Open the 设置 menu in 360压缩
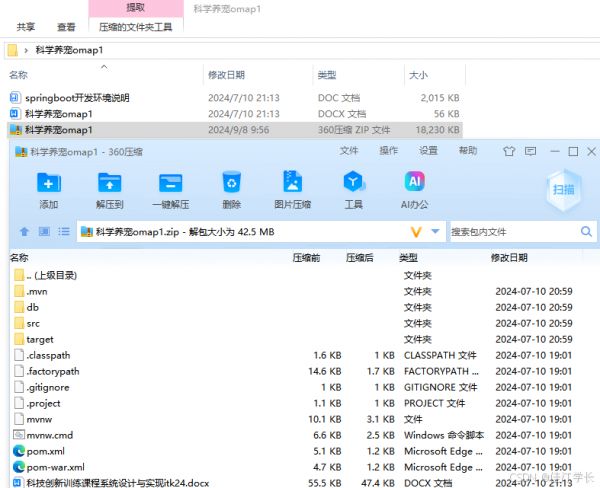Image resolution: width=600 pixels, height=488 pixels. pos(428,151)
